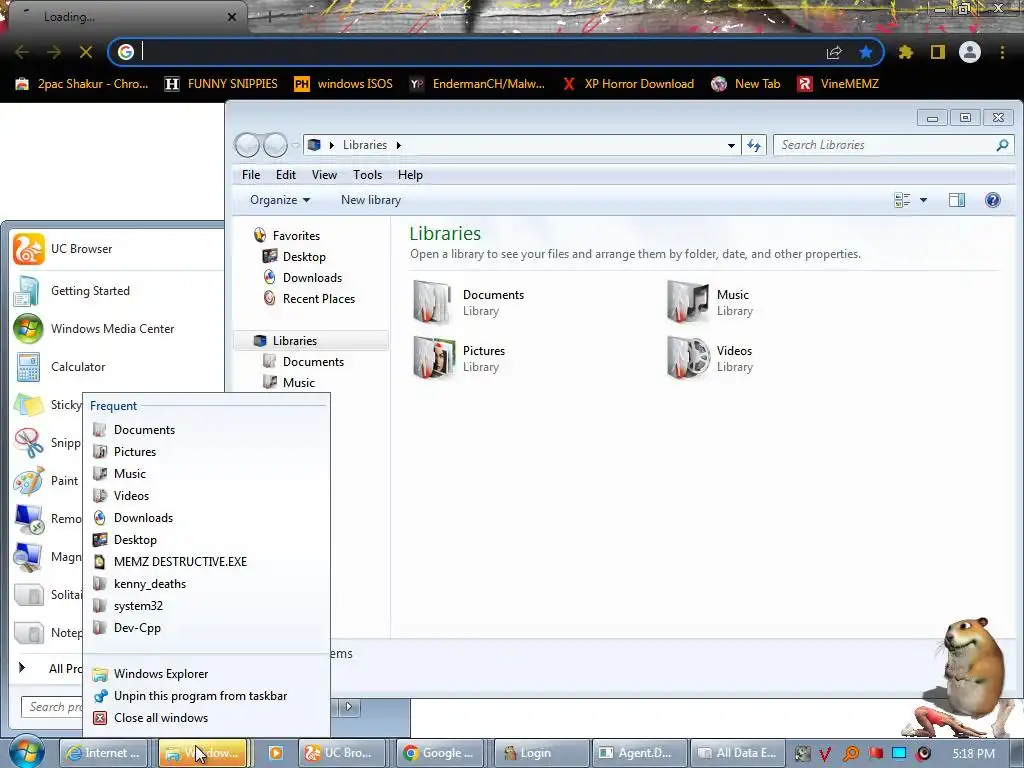Click the Windows Start orb

pyautogui.click(x=26, y=753)
